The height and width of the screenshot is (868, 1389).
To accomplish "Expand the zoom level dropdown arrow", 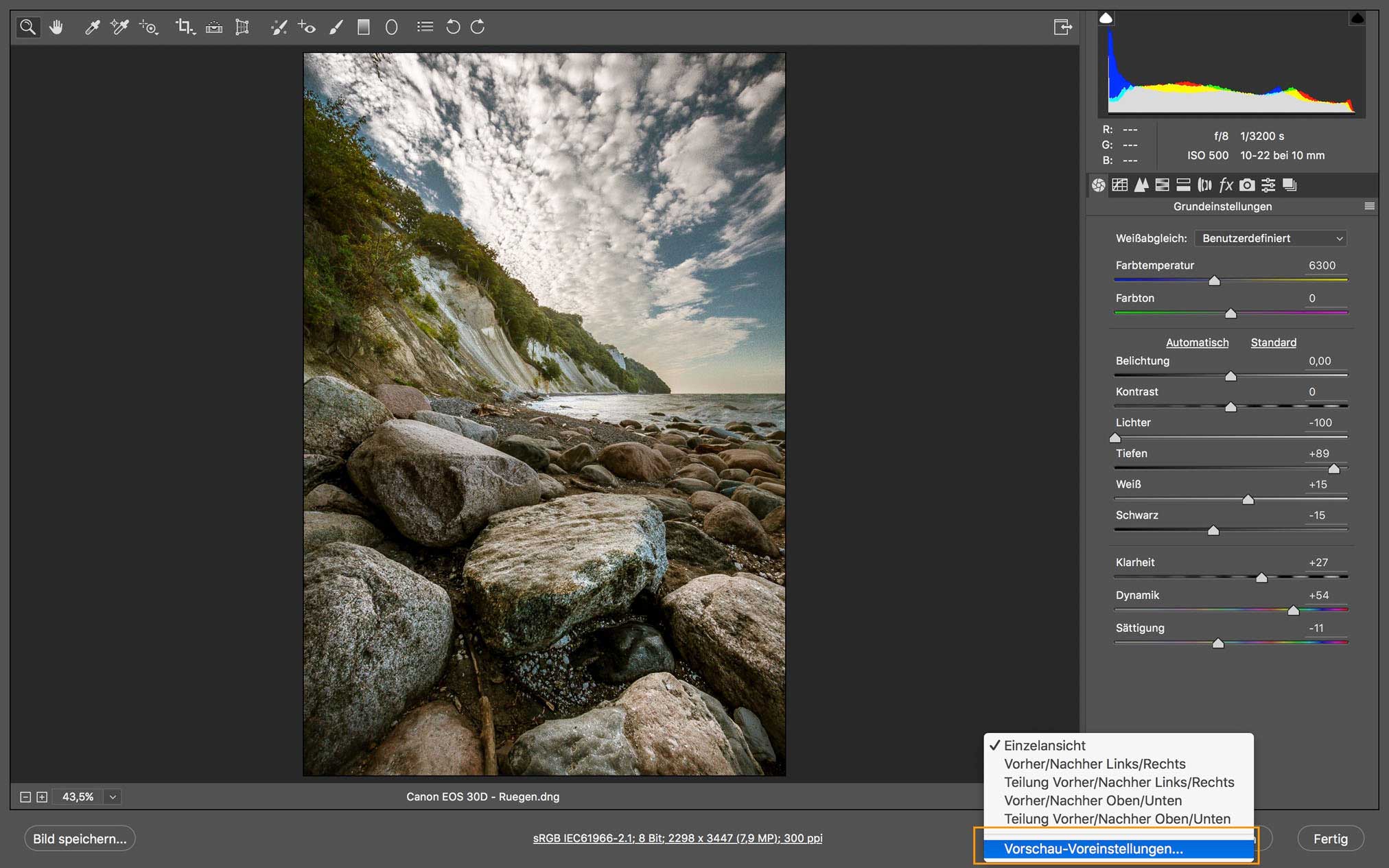I will tap(113, 797).
